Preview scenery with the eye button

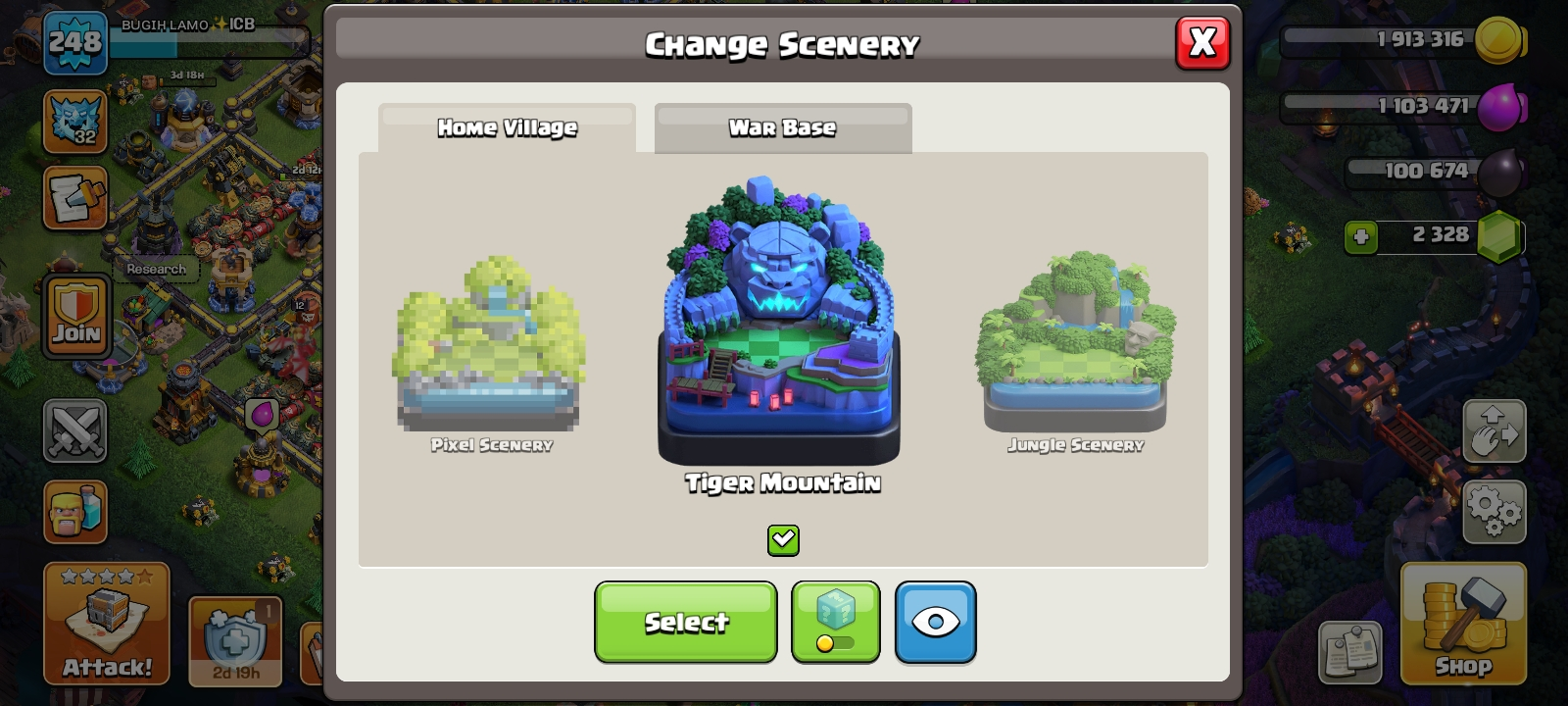tap(935, 622)
